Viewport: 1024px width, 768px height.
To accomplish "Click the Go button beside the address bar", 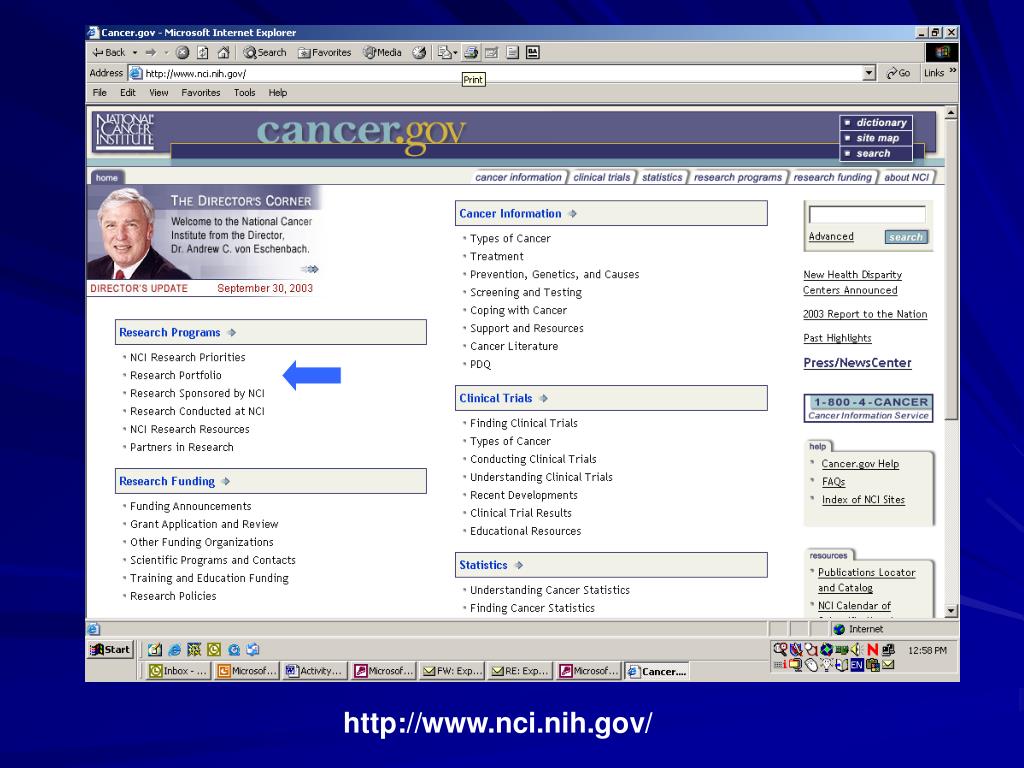I will pyautogui.click(x=898, y=73).
